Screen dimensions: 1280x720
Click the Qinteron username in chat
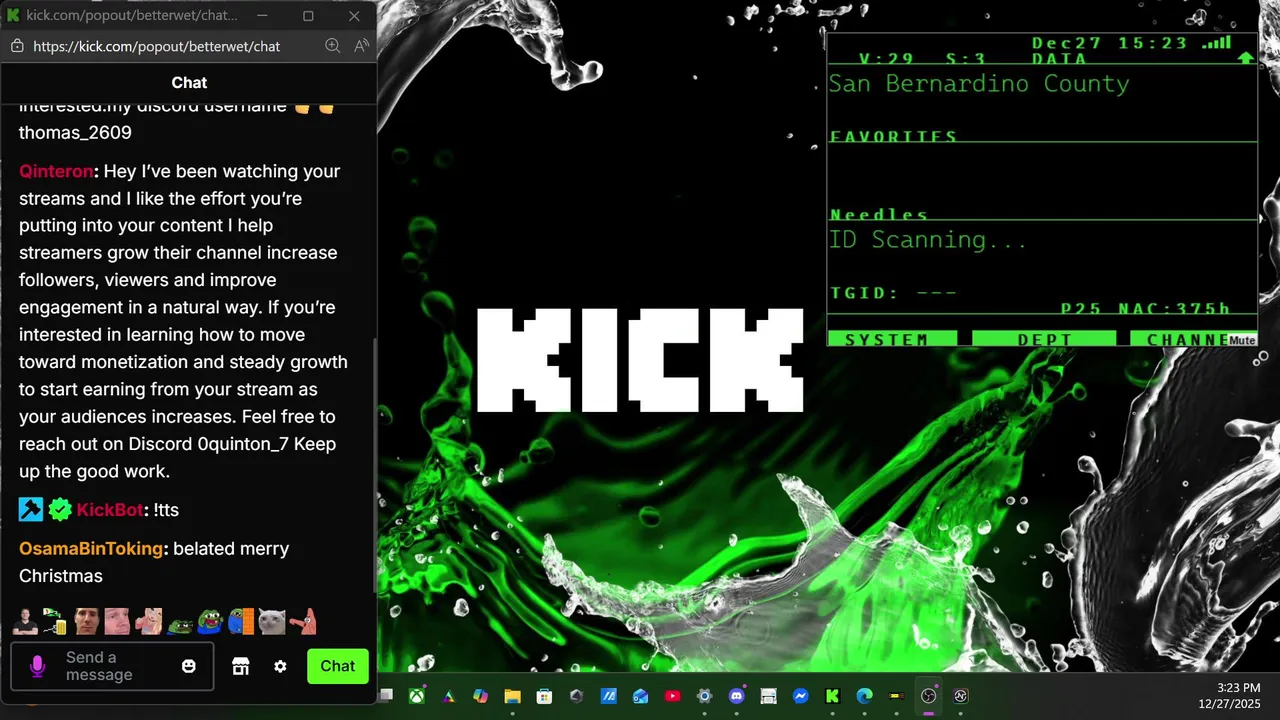pos(56,171)
